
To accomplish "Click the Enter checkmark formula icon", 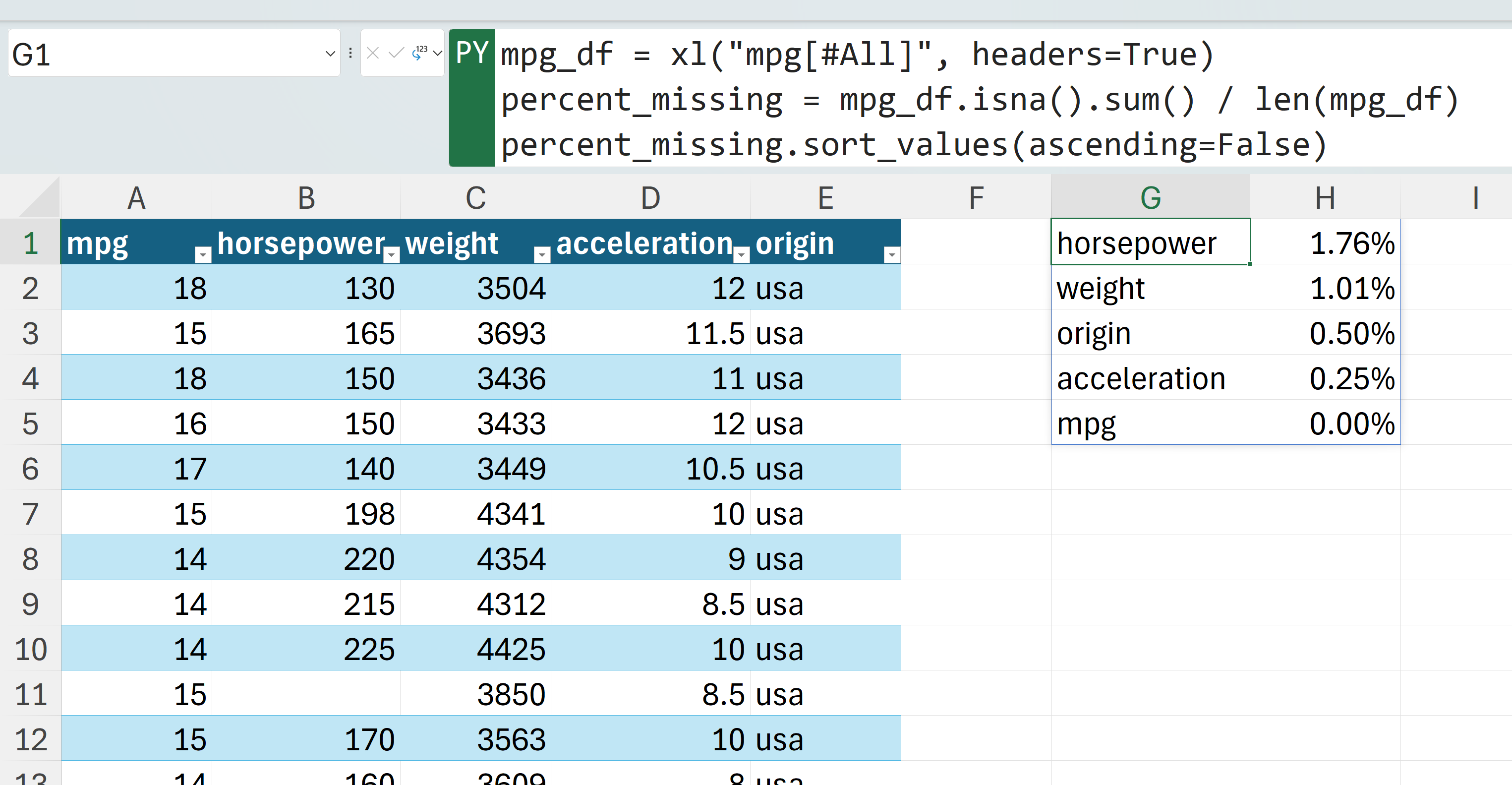I will click(x=397, y=54).
